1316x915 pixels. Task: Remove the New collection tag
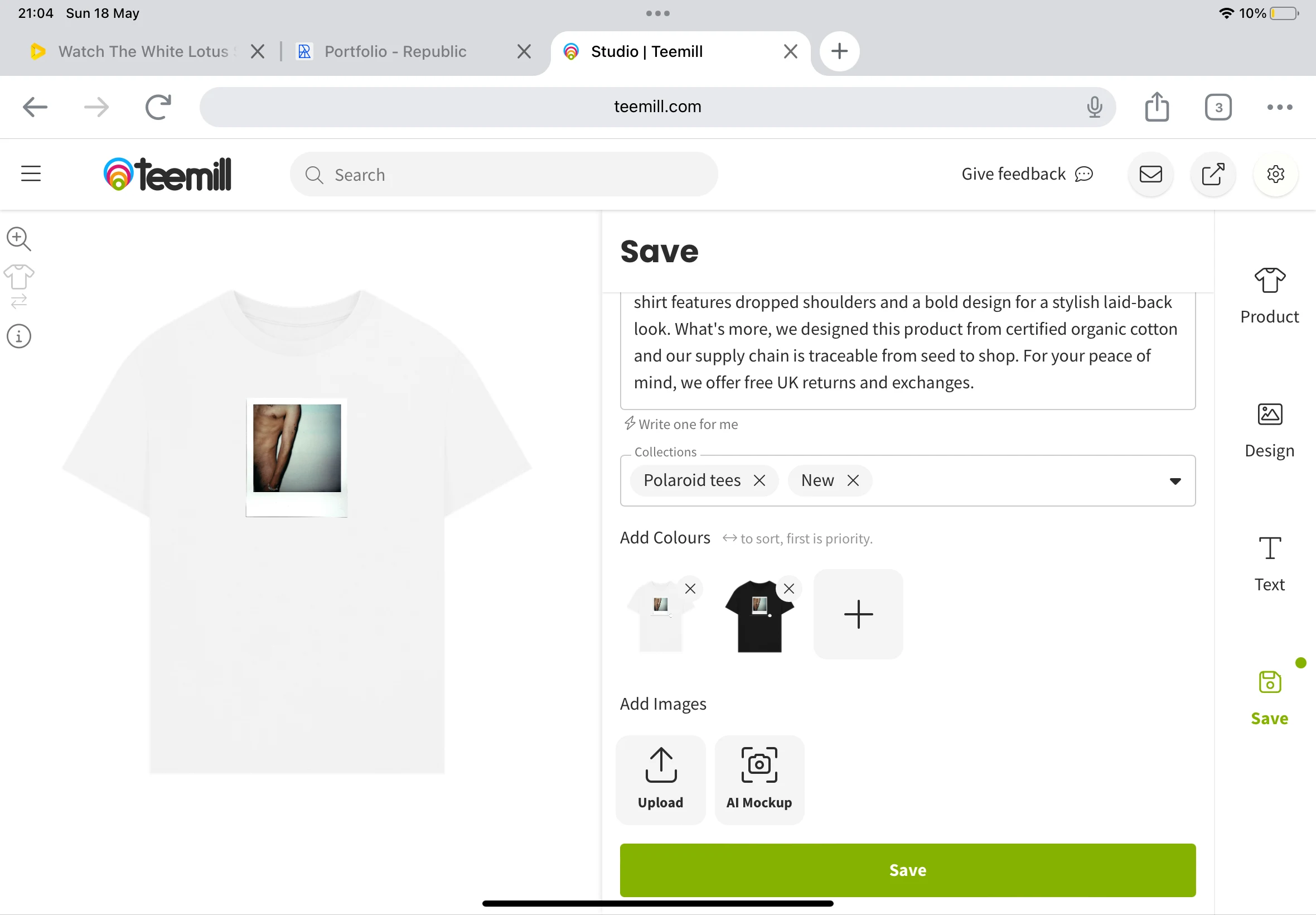853,480
